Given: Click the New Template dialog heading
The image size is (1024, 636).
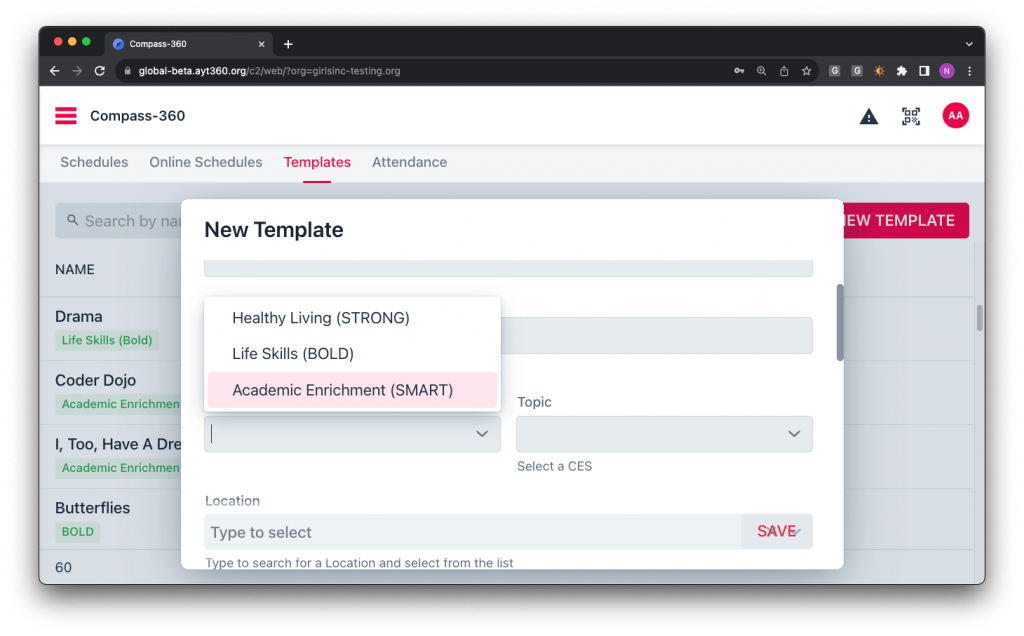Looking at the screenshot, I should tap(274, 230).
